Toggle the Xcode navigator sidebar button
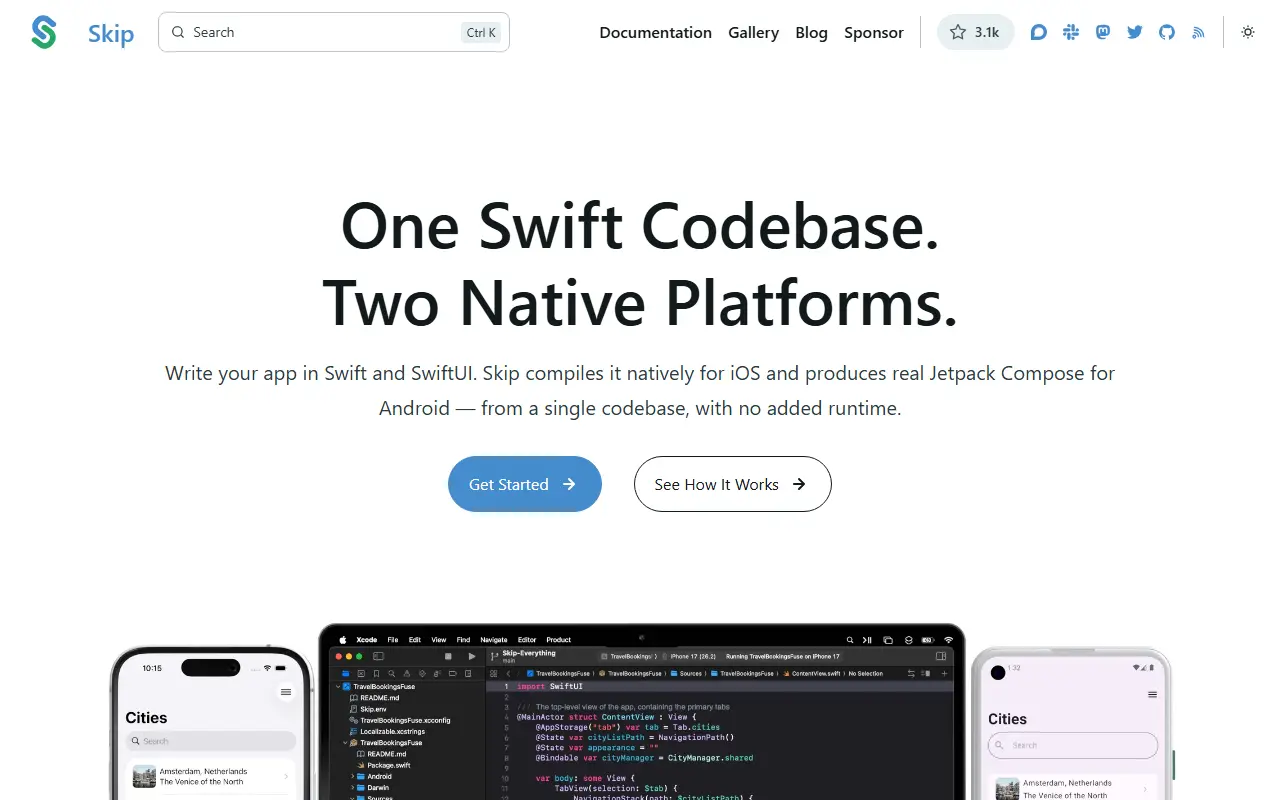This screenshot has height=800, width=1280. [378, 656]
